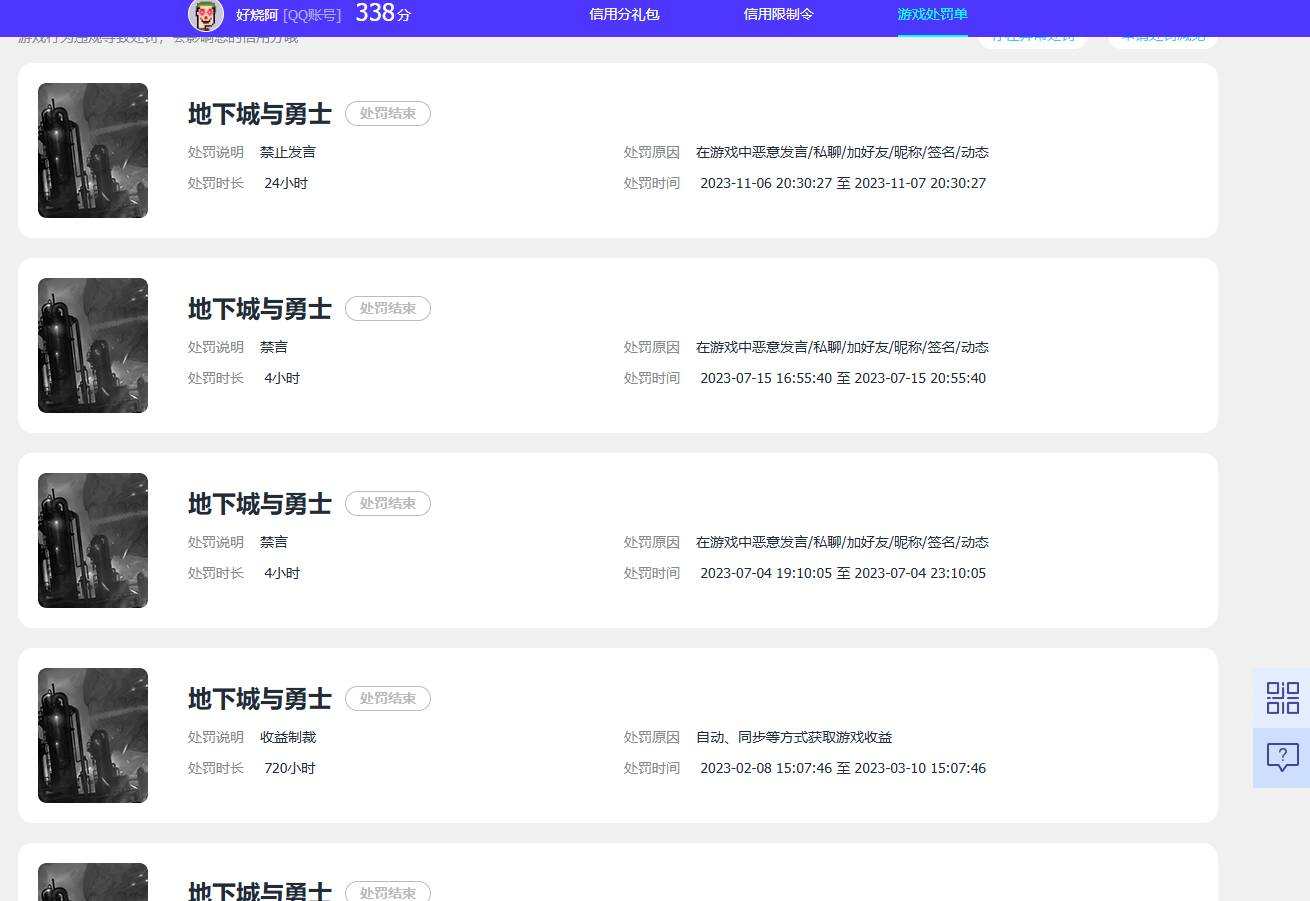Viewport: 1310px width, 901px height.
Task: Click the 720小时 duration value
Action: tap(290, 768)
